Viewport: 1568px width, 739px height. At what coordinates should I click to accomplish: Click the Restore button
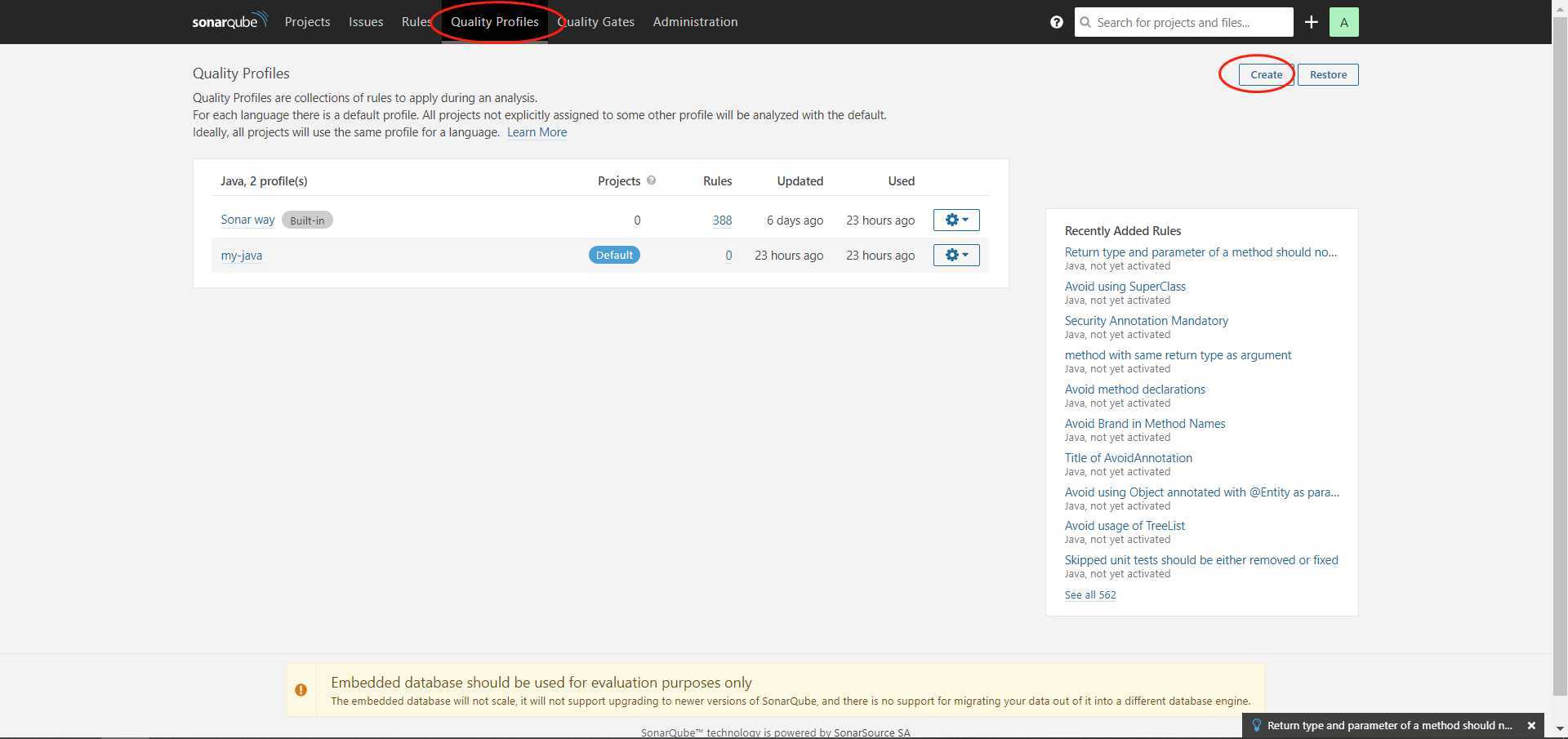(1328, 74)
